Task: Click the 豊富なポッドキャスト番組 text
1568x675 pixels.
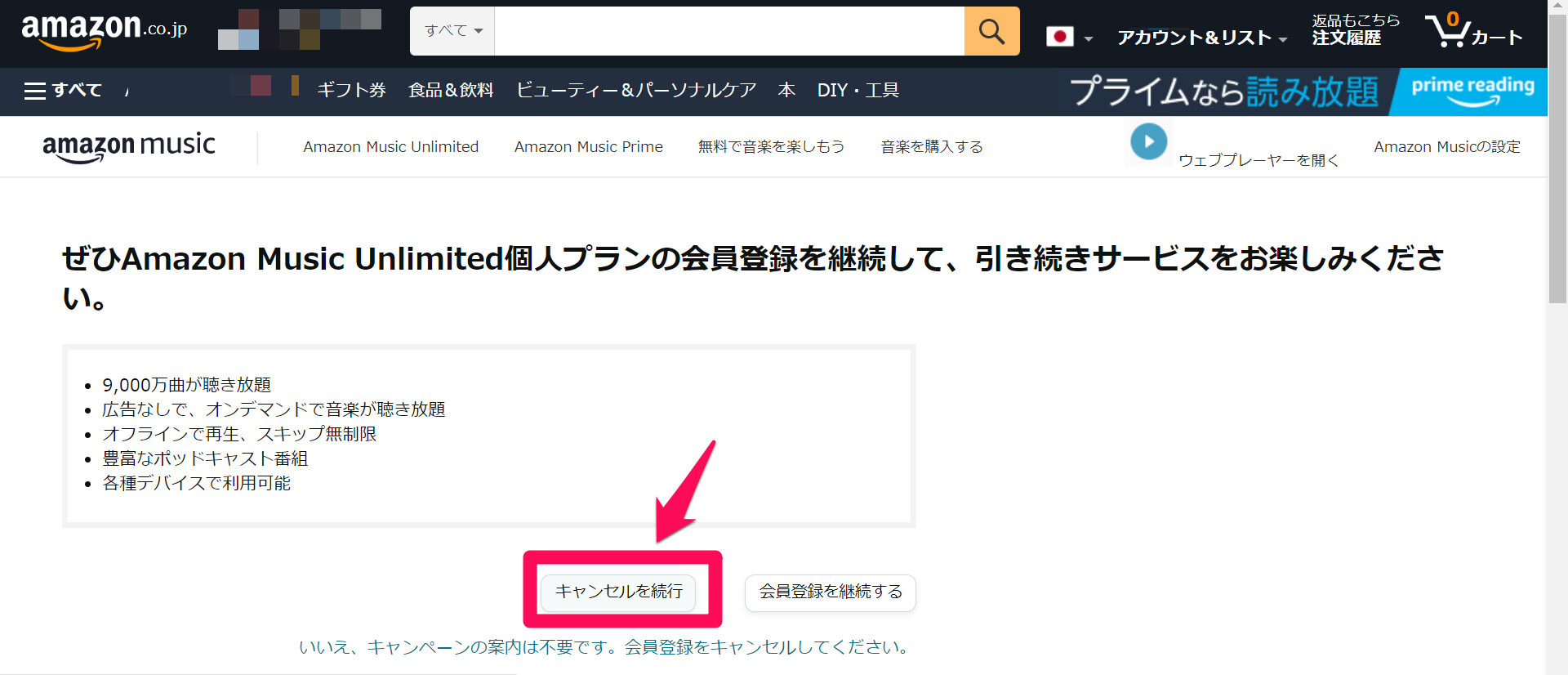Action: click(205, 458)
